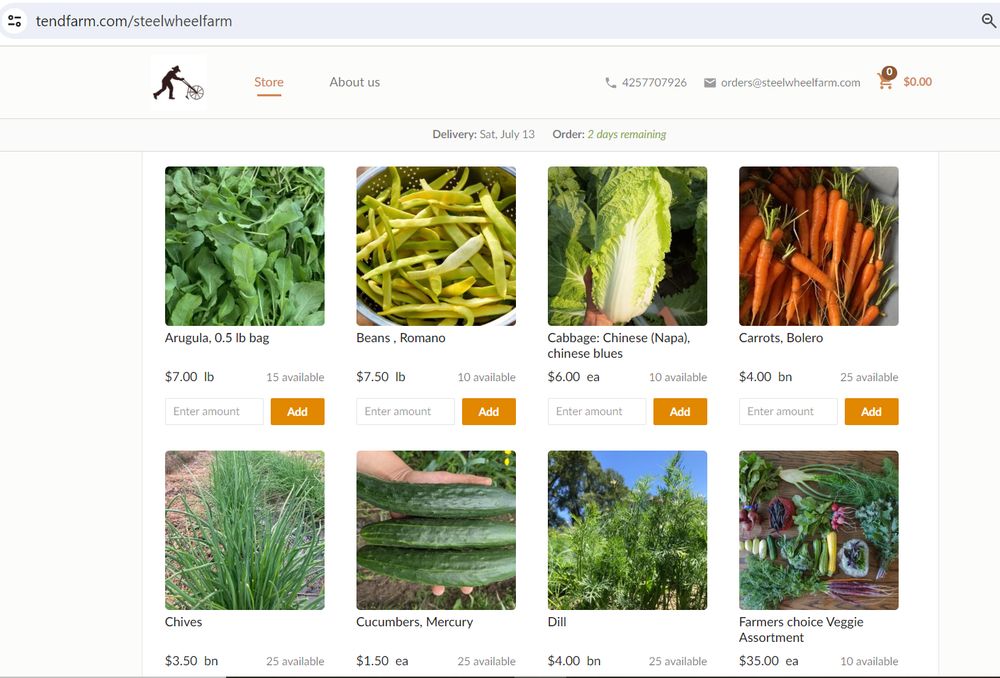Click the 'Cucumbers, Mercury' title
Viewport: 1000px width, 678px height.
(415, 622)
